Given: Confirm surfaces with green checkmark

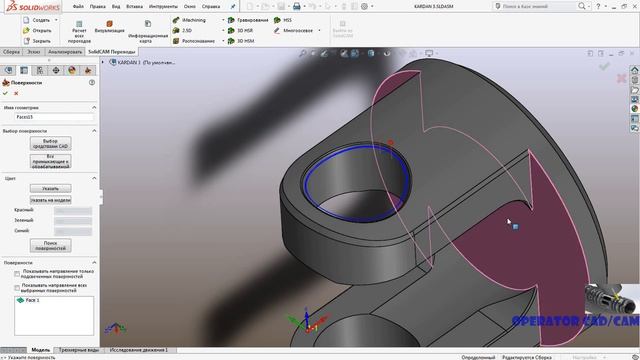Looking at the screenshot, I should [5, 93].
